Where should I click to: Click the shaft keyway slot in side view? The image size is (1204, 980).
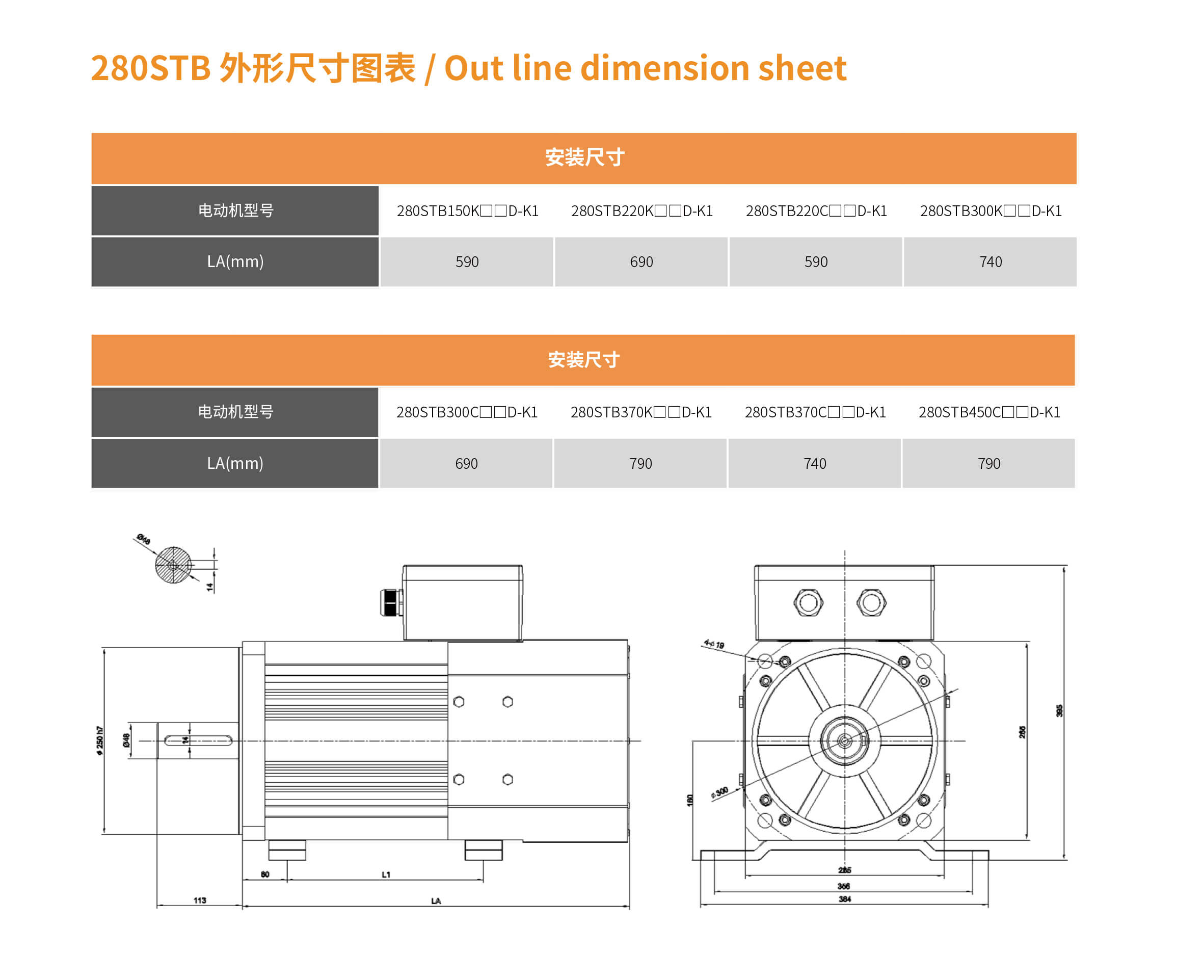(x=198, y=740)
